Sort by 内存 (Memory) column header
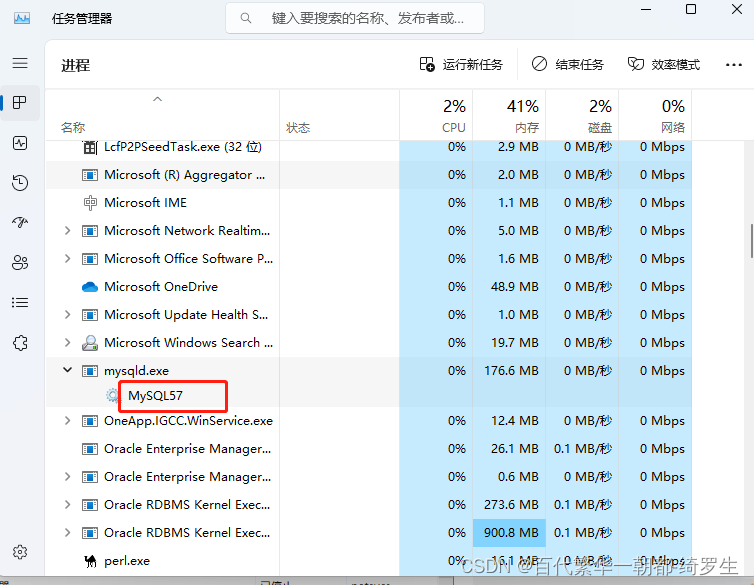Image resolution: width=754 pixels, height=585 pixels. tap(509, 115)
